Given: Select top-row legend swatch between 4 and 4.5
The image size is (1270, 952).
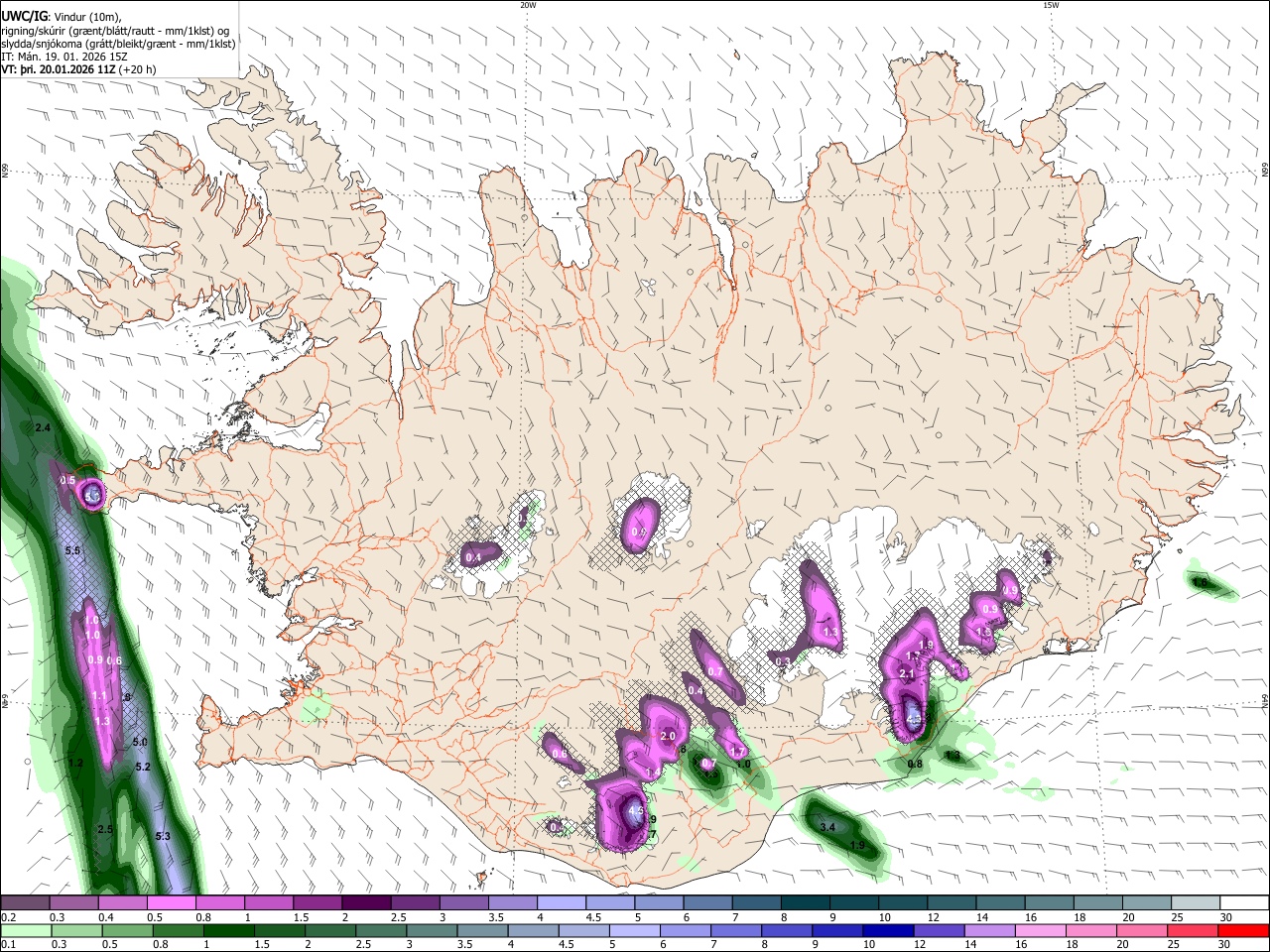Looking at the screenshot, I should [x=562, y=903].
